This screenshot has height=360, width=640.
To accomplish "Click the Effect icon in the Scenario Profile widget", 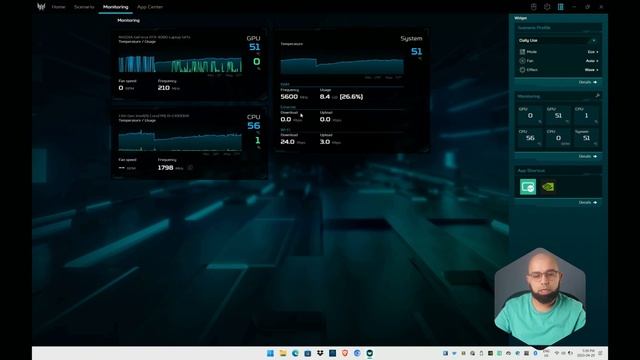I will 522,70.
